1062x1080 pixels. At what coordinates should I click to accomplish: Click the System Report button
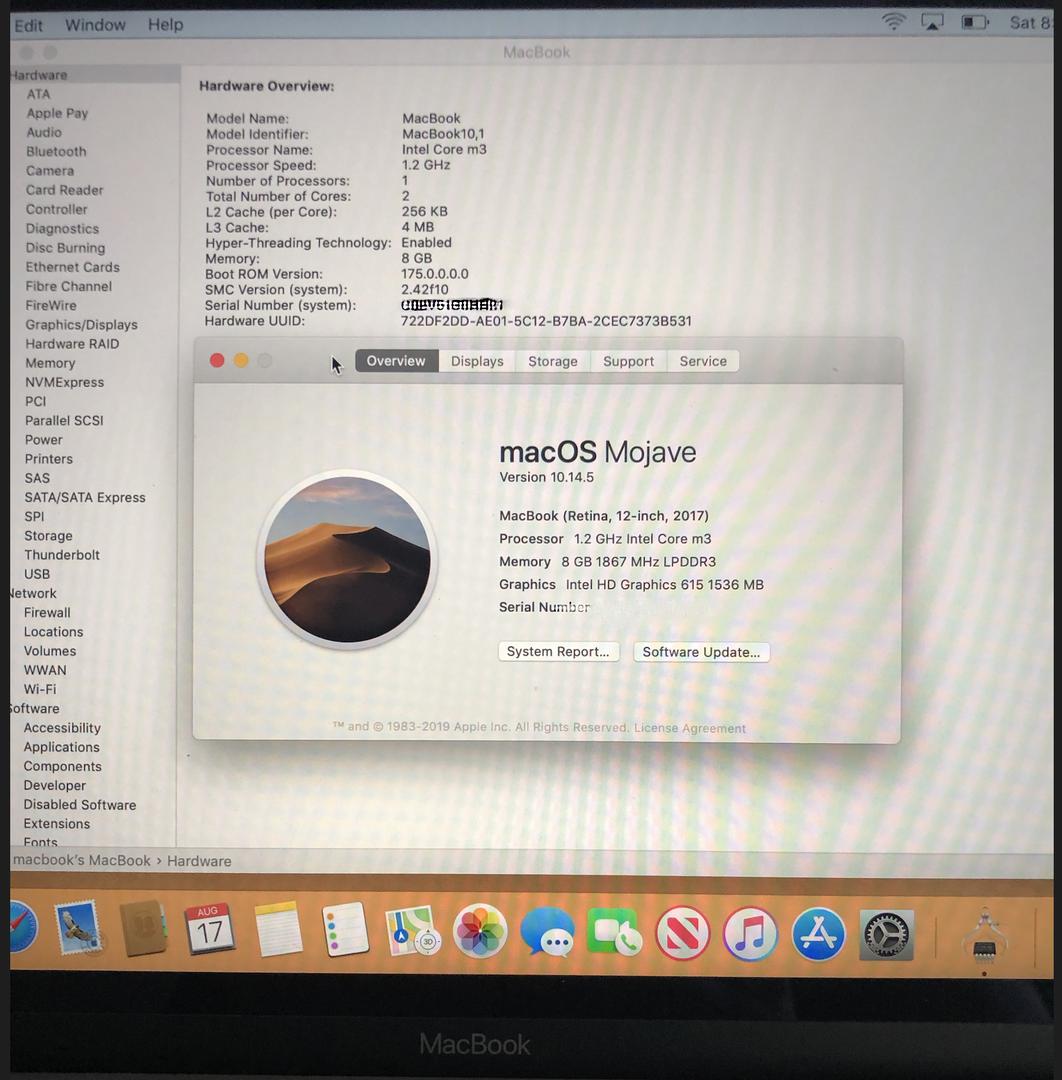[x=559, y=652]
